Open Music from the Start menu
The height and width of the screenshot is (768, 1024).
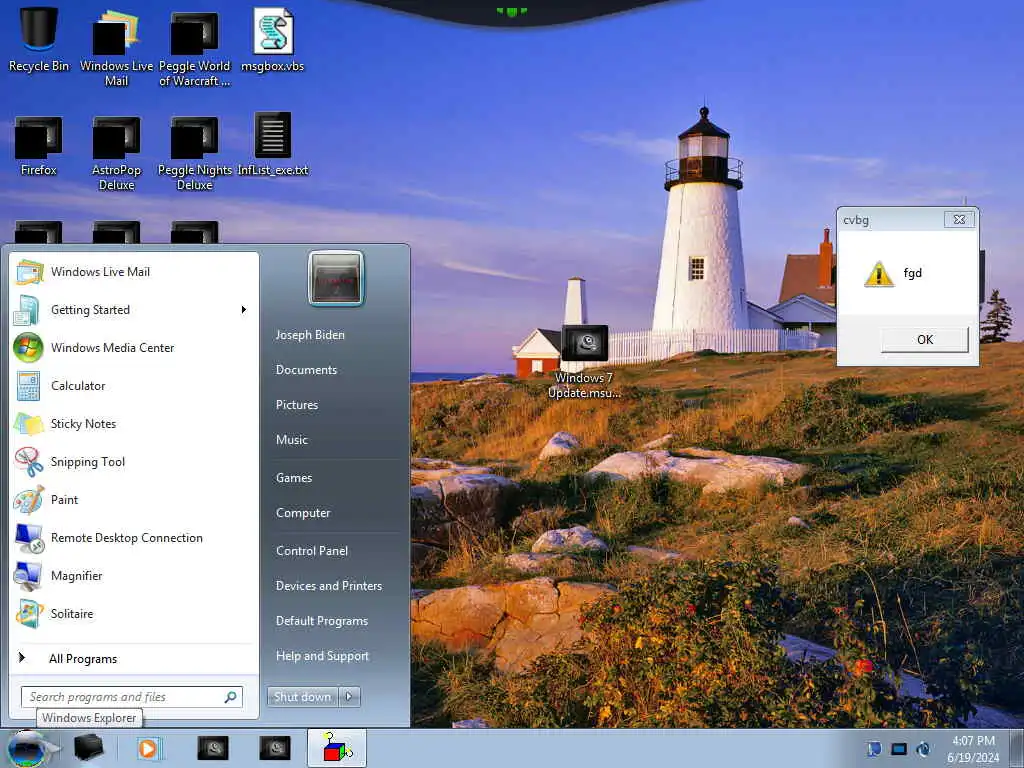292,440
